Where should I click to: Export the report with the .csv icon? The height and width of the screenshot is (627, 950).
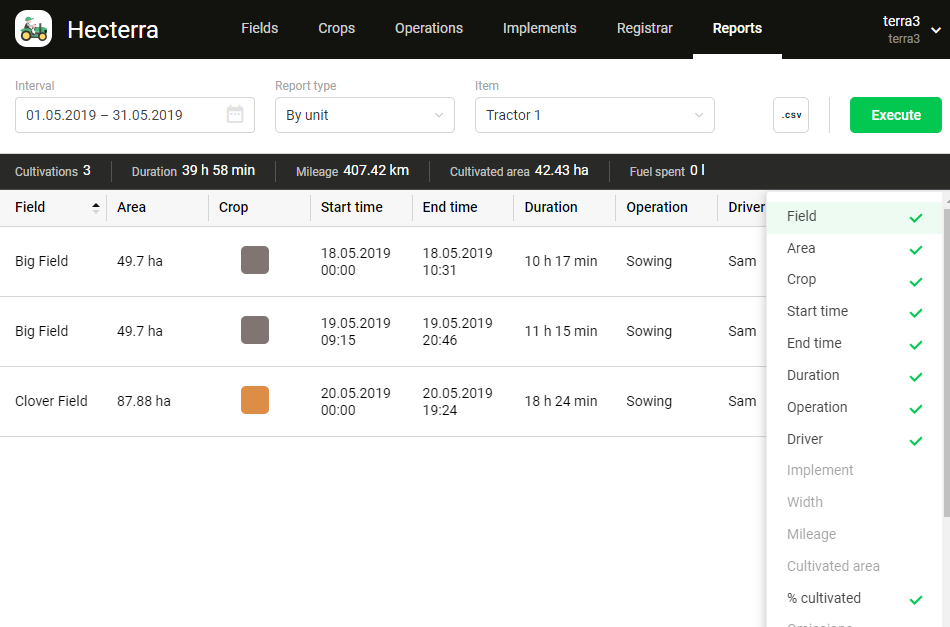pos(791,115)
